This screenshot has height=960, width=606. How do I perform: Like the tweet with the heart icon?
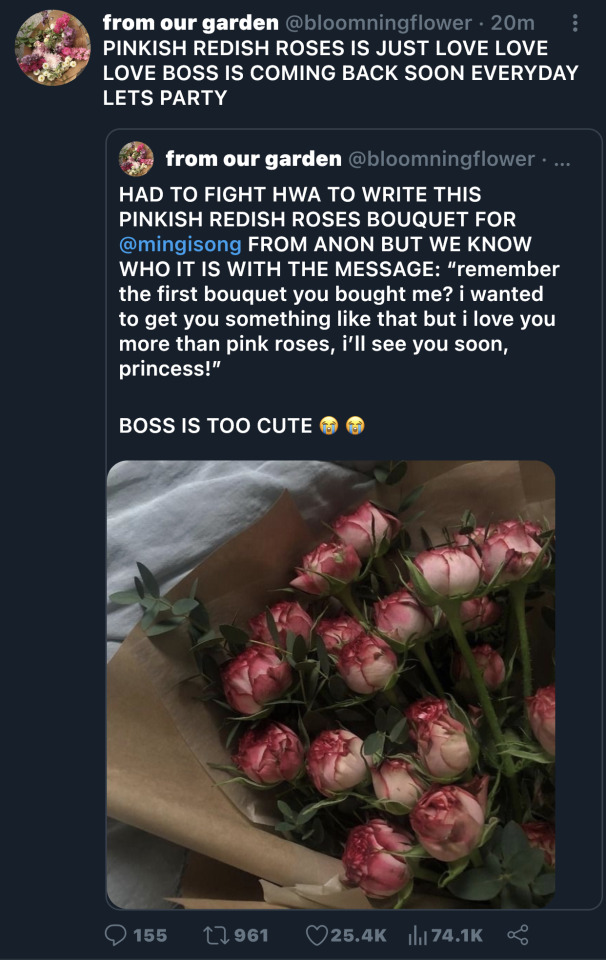316,935
